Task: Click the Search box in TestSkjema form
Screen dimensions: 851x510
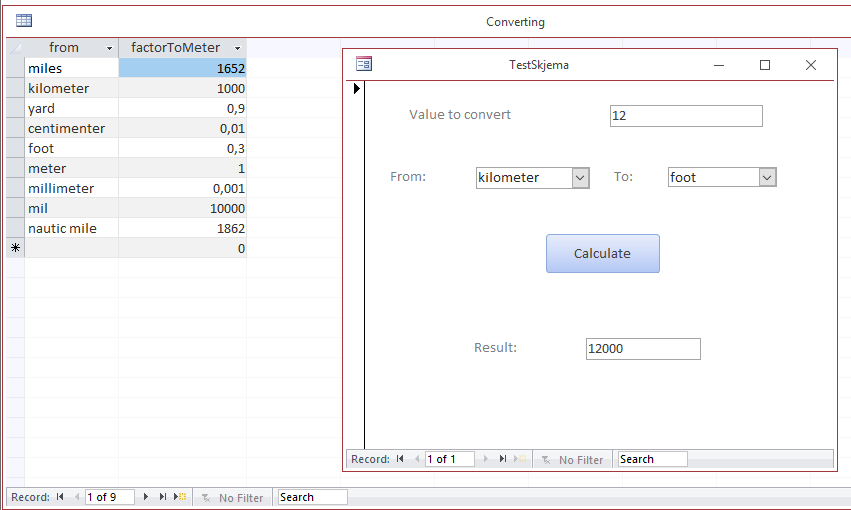Action: pyautogui.click(x=652, y=459)
